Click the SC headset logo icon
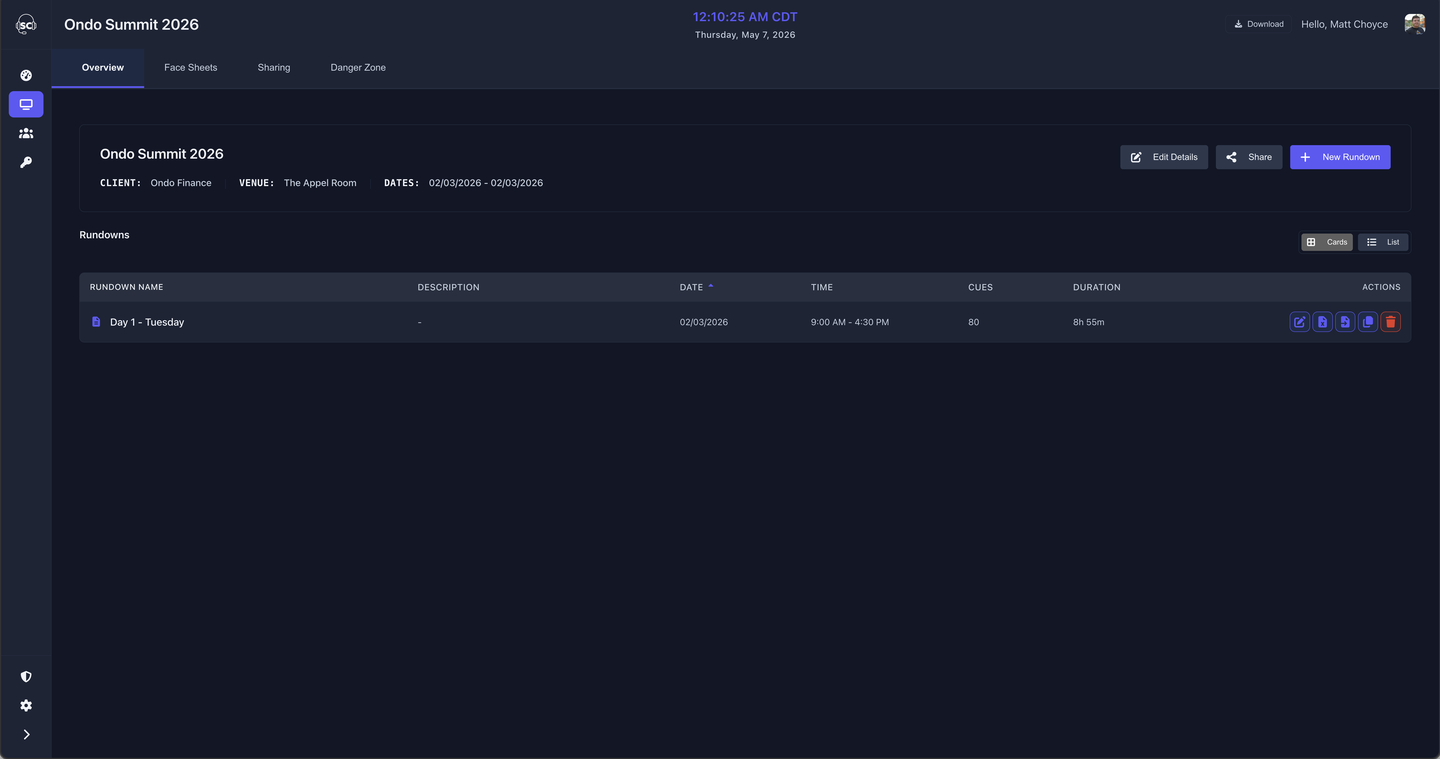1440x759 pixels. coord(26,25)
